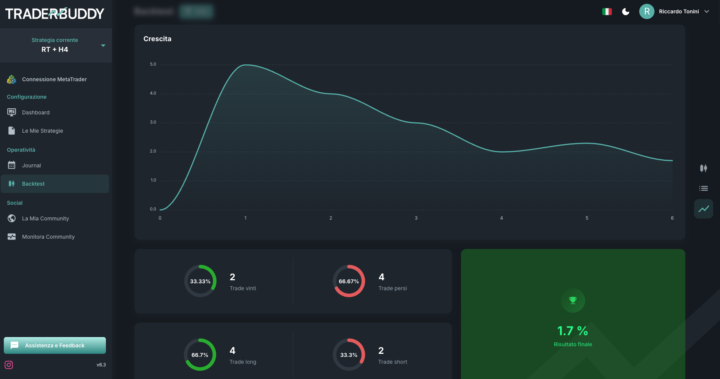720x379 pixels.
Task: Click the Social section header
Action: pos(15,203)
